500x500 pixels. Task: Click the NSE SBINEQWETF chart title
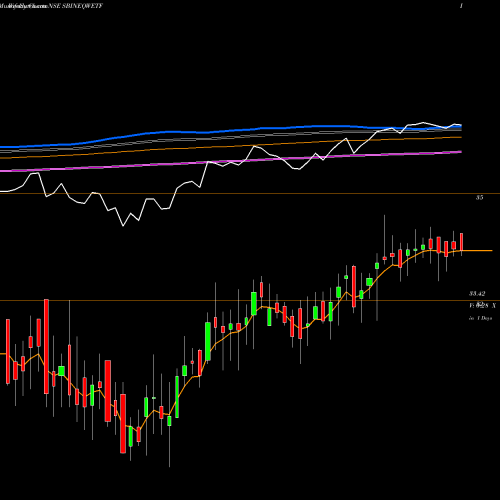tap(77, 6)
